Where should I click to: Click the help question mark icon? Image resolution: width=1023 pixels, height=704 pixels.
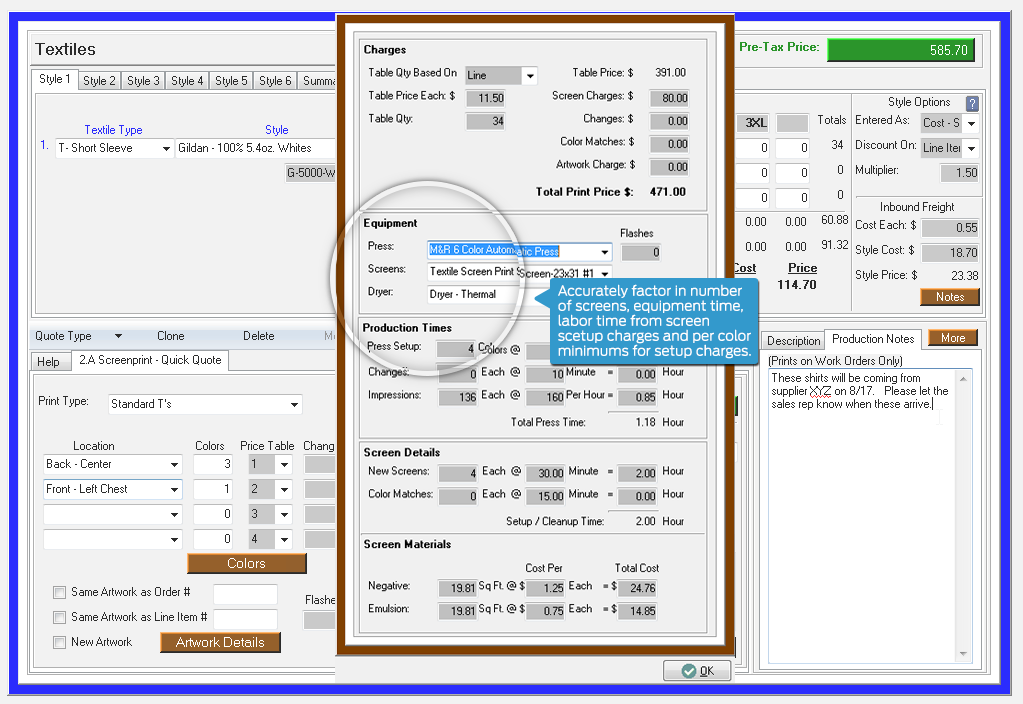(x=972, y=103)
